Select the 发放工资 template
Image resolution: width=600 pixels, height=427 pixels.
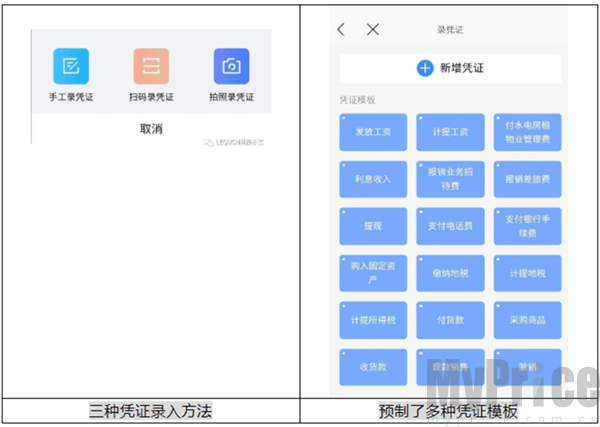click(x=373, y=132)
